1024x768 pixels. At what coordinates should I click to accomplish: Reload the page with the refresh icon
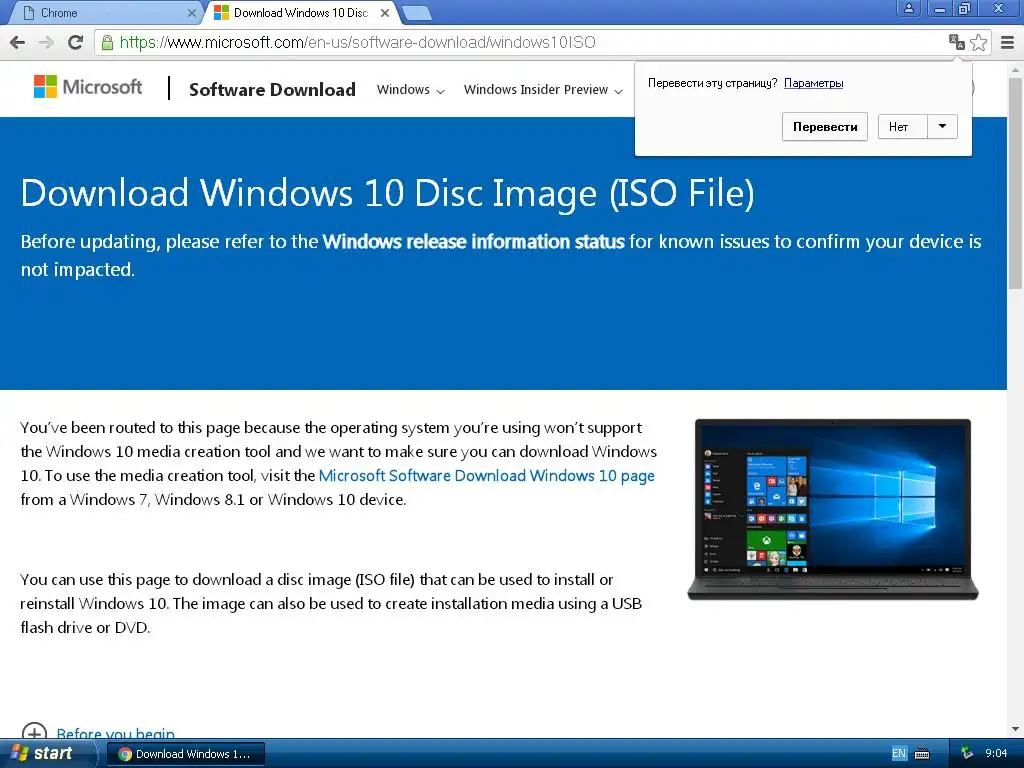click(76, 42)
